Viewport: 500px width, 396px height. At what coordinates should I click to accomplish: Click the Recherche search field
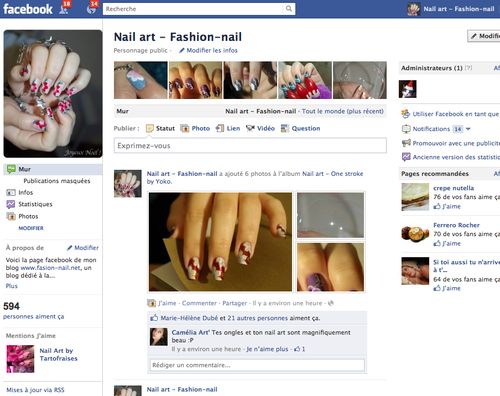coord(193,9)
